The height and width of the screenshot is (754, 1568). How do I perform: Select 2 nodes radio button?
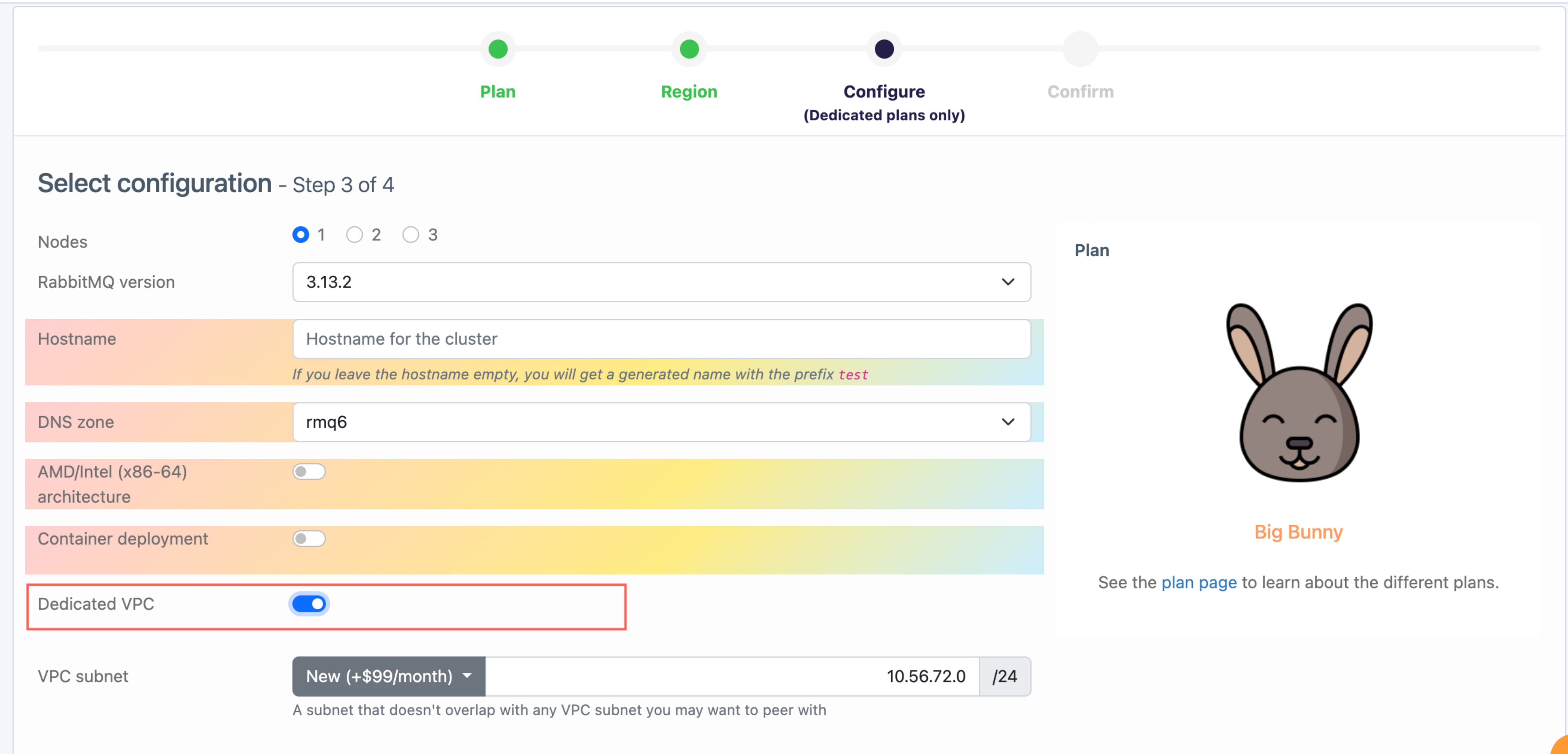[x=354, y=235]
